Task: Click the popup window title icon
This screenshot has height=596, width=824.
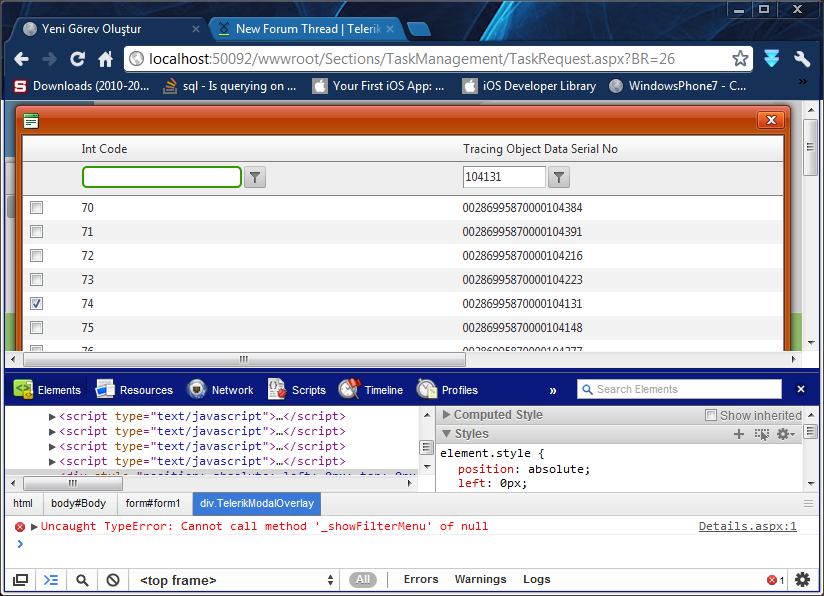Action: [x=31, y=121]
